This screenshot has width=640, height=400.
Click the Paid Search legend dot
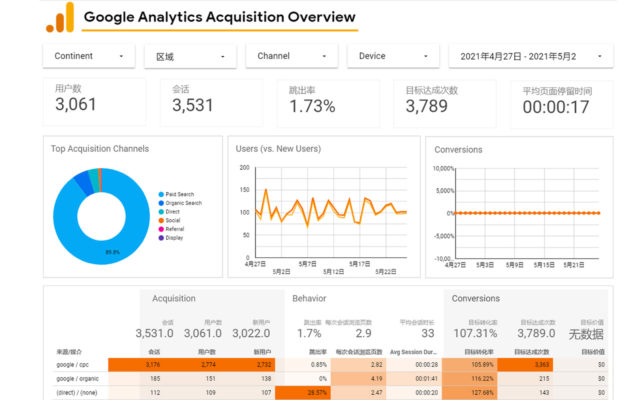[x=160, y=194]
